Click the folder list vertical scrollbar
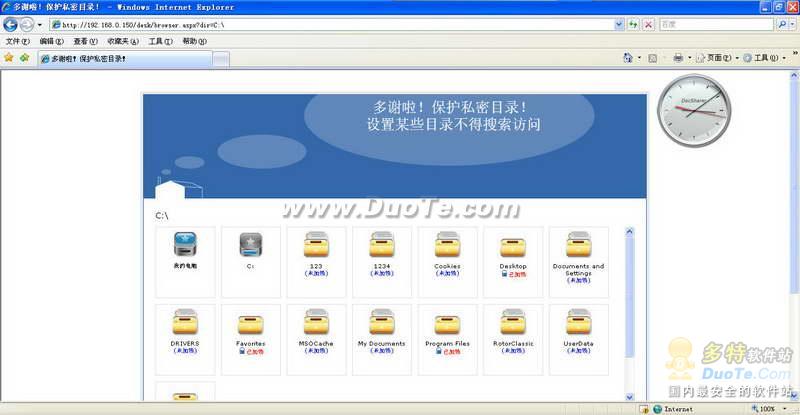The width and height of the screenshot is (800, 415). [x=630, y=300]
